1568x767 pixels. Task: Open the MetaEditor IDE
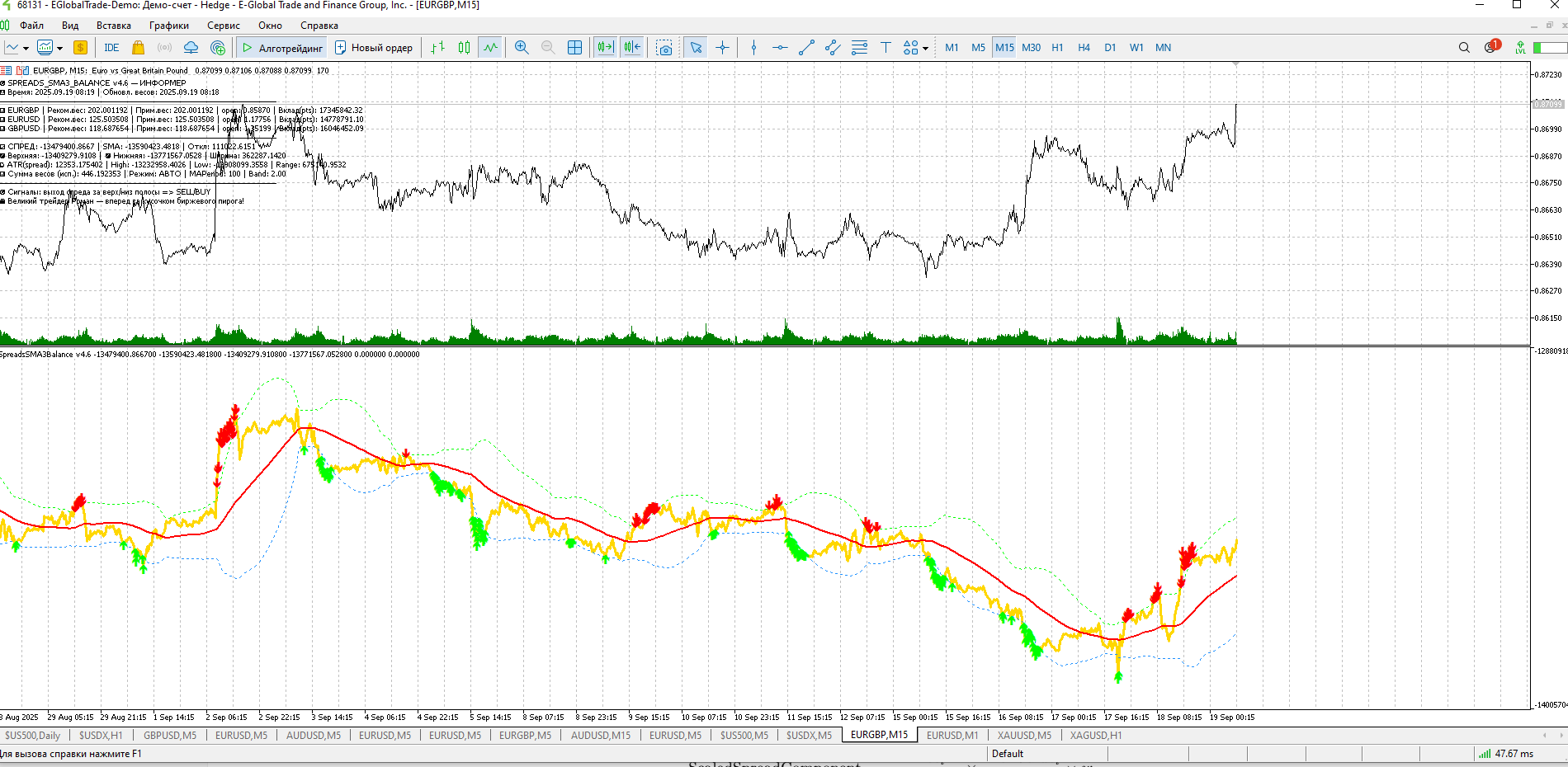[111, 48]
